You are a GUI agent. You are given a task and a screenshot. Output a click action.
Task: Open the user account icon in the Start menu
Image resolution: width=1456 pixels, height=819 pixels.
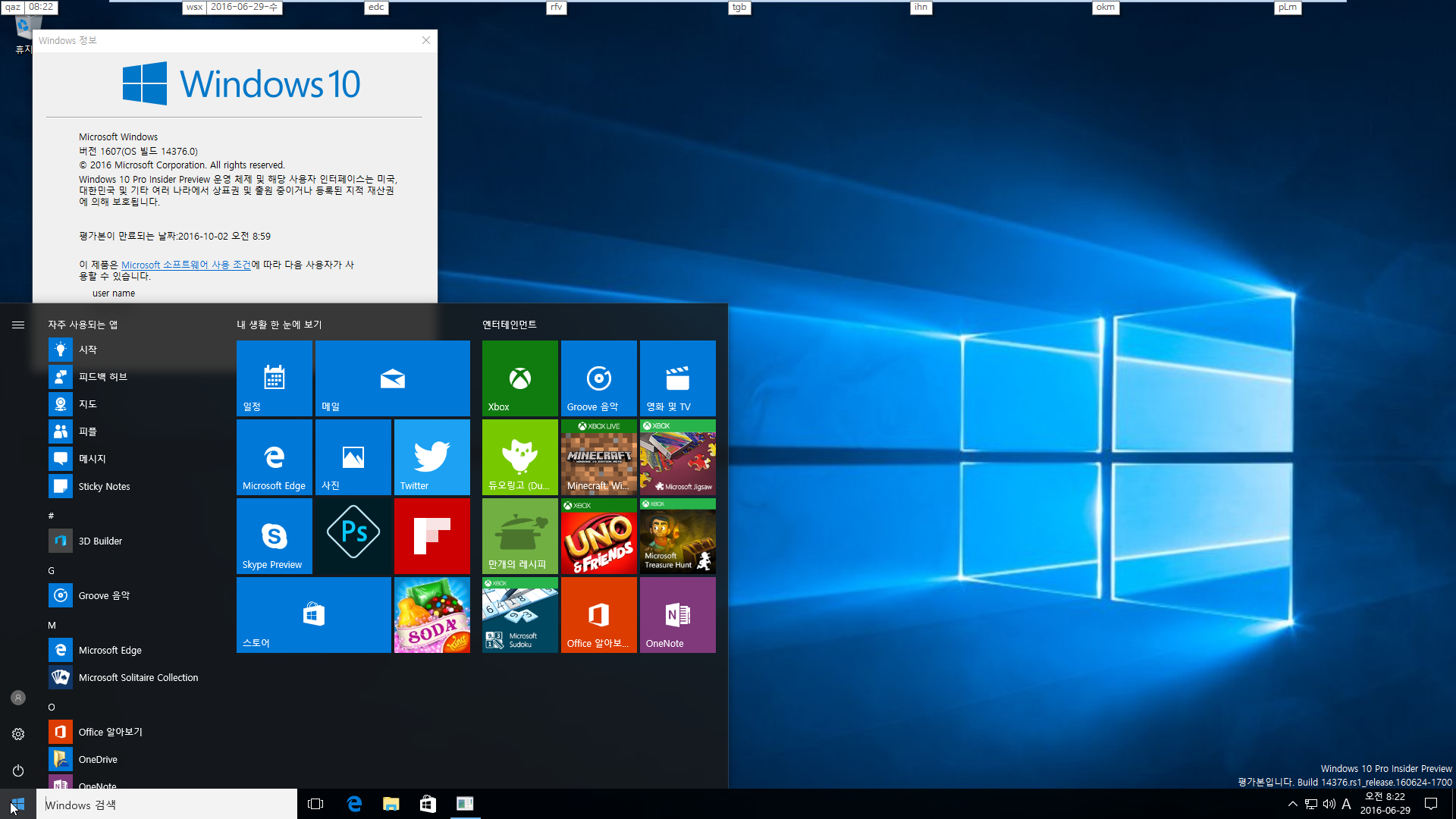[18, 698]
